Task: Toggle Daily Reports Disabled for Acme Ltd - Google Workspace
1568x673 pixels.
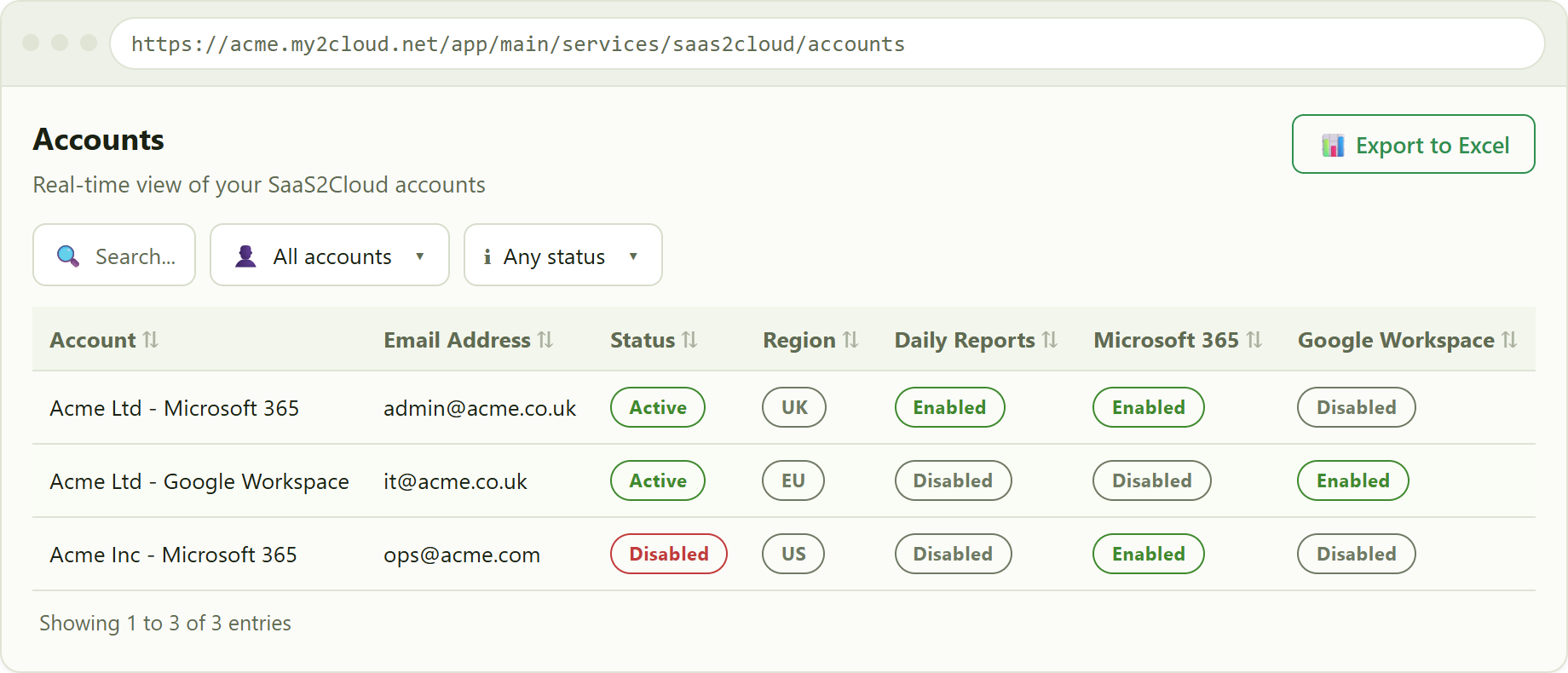Action: 954,480
